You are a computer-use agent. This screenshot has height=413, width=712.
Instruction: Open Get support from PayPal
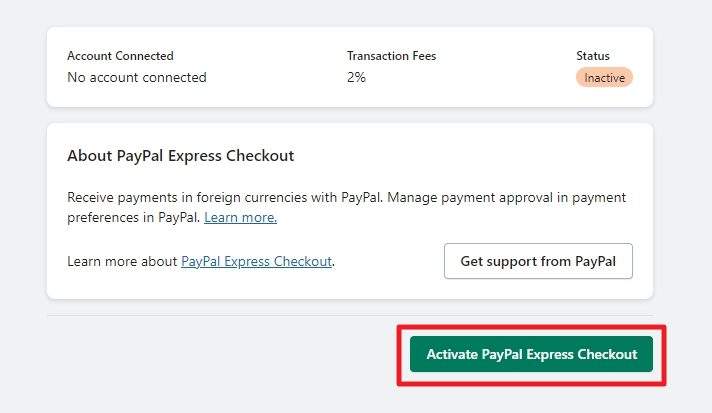pos(538,261)
